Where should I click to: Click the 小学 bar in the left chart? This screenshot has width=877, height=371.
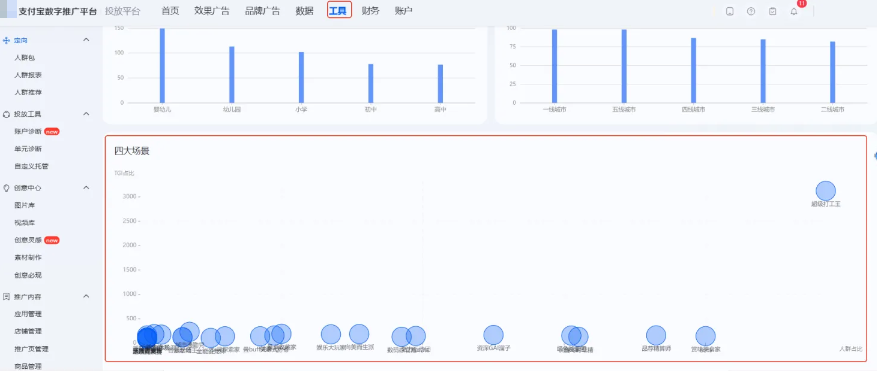[301, 78]
